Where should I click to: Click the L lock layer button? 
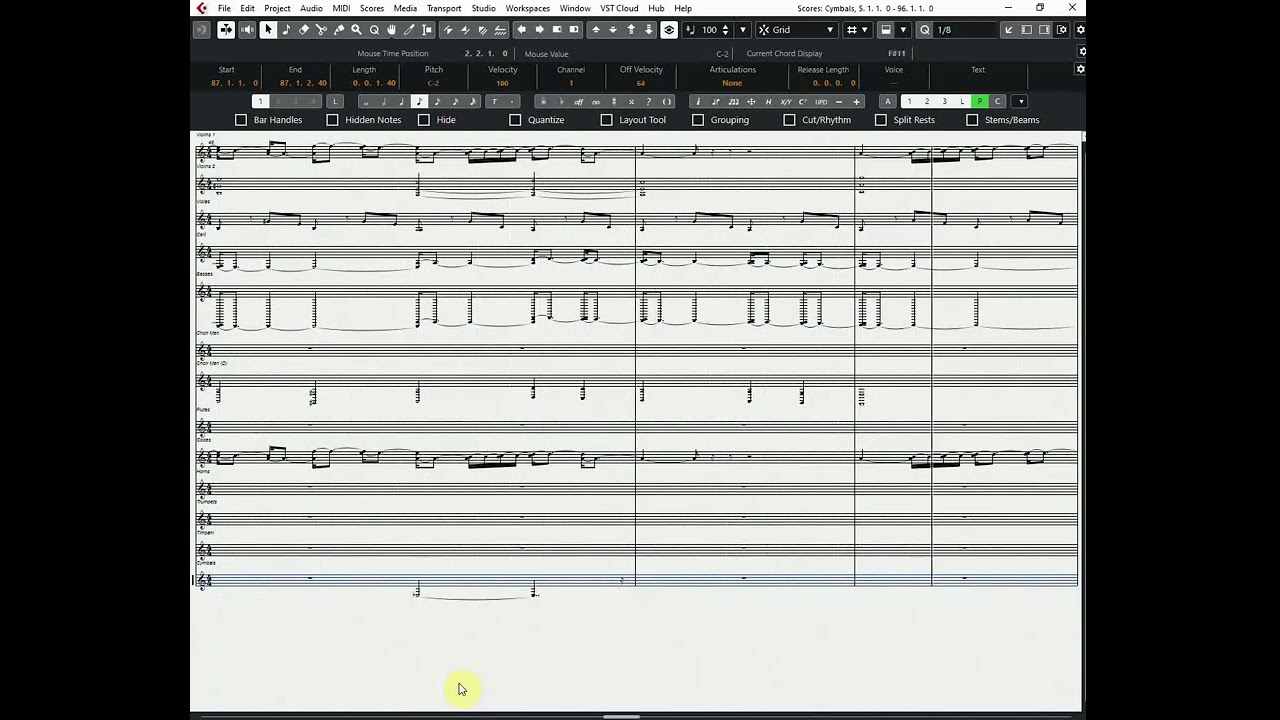click(962, 101)
